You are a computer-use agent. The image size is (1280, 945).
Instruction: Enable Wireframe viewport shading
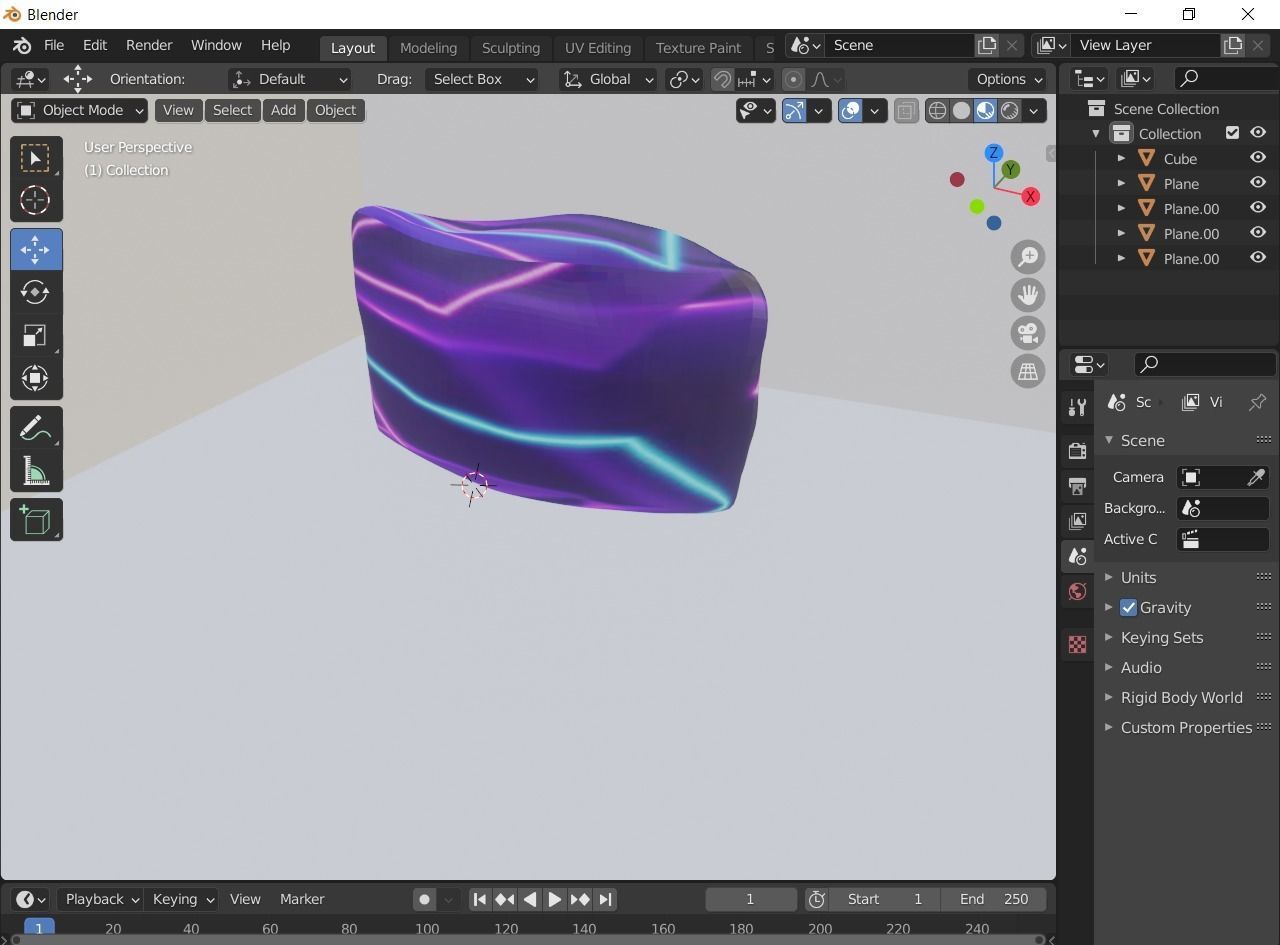(937, 110)
